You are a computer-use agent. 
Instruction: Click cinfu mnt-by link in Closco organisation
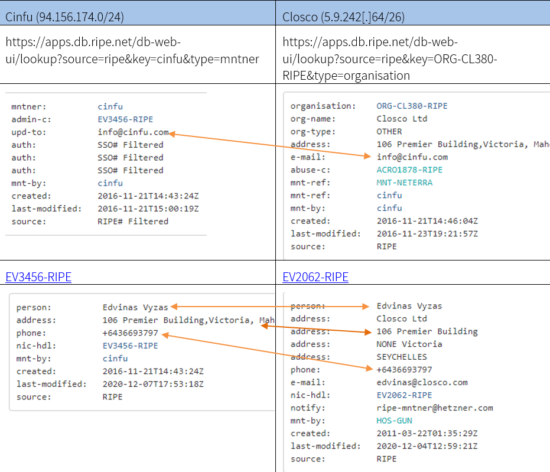(x=389, y=208)
